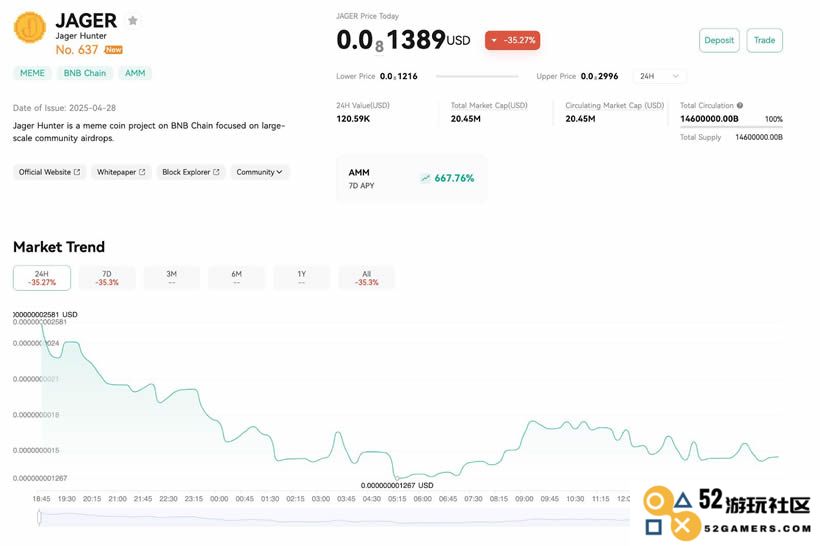Favorite JAGER with the star icon
Viewport: 820px width, 546px height.
pyautogui.click(x=133, y=20)
